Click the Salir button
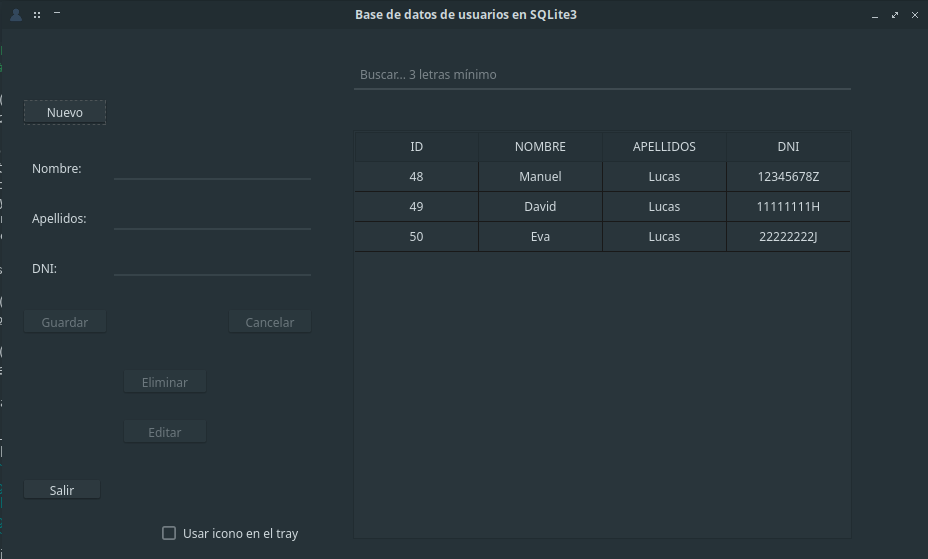This screenshot has height=559, width=928. pyautogui.click(x=62, y=490)
